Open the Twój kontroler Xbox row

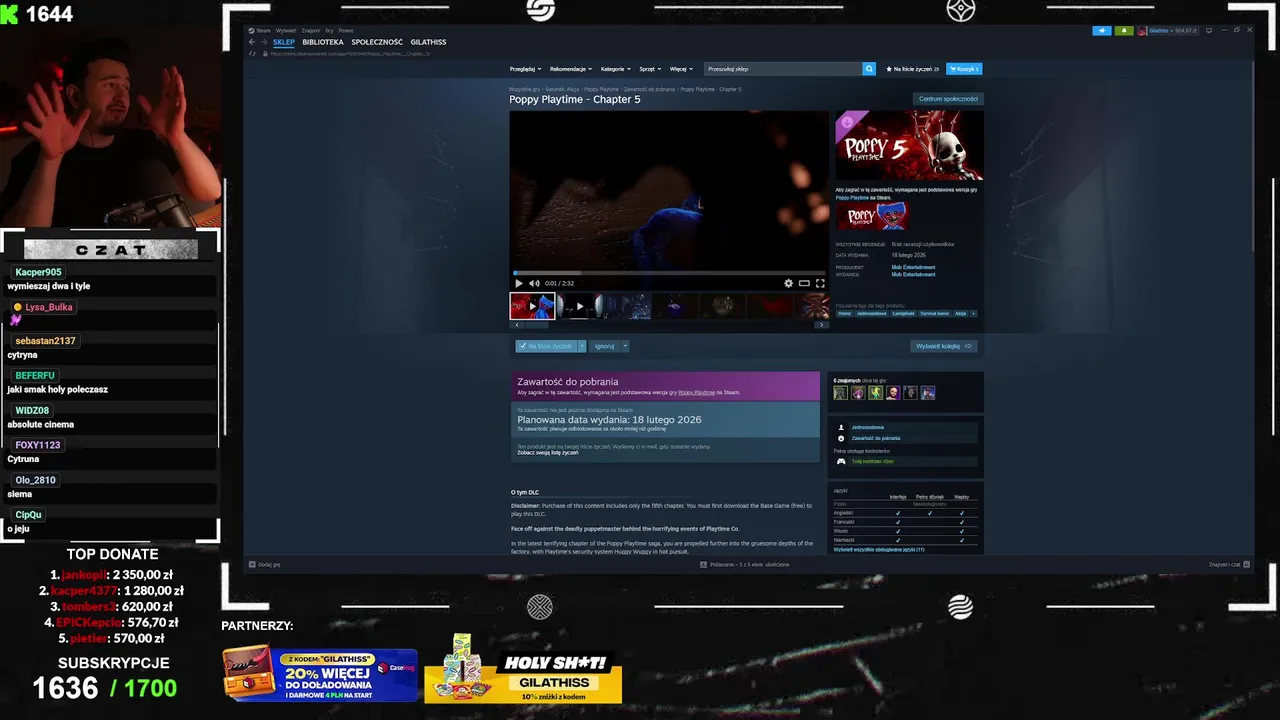906,461
